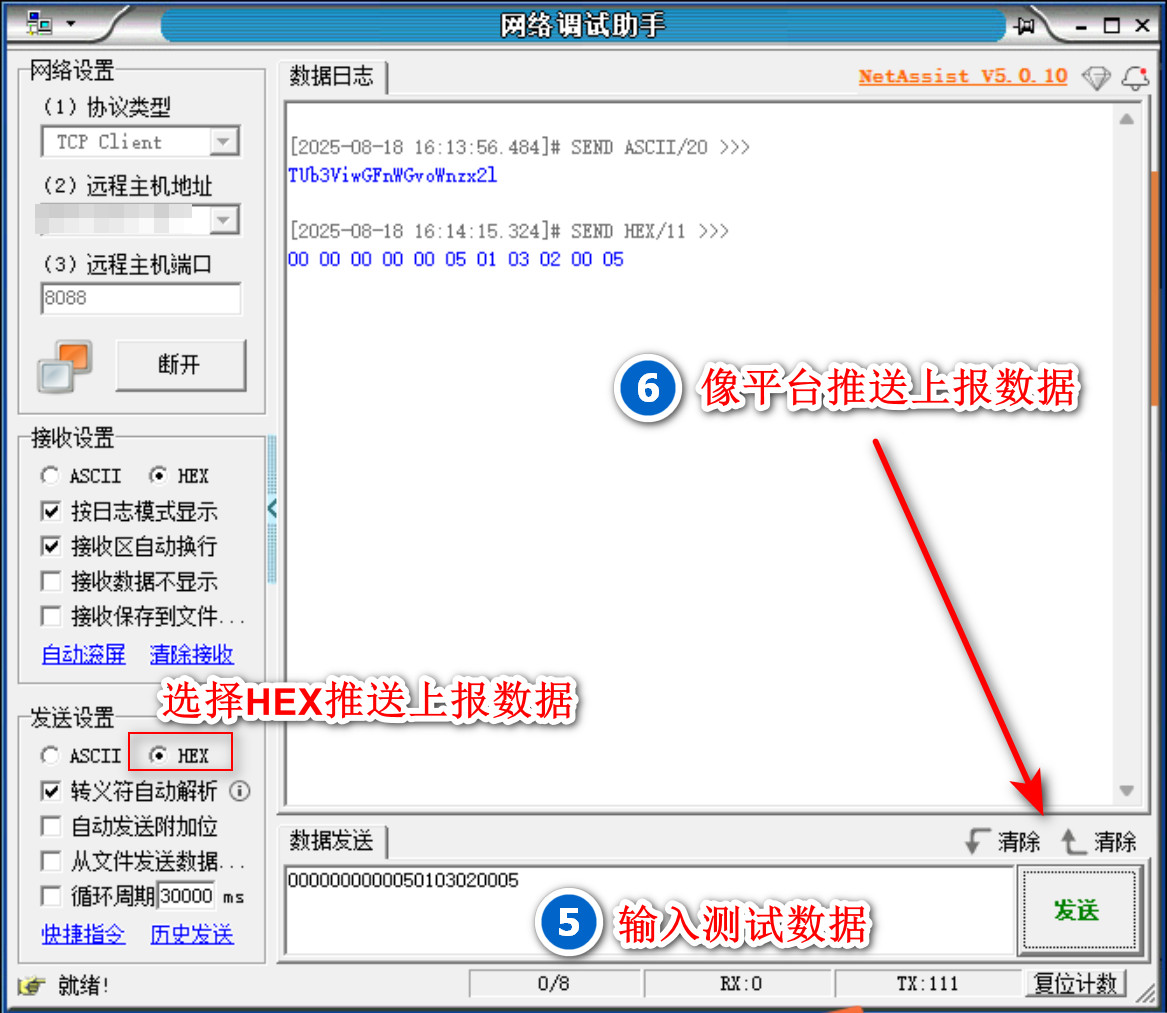Image resolution: width=1167 pixels, height=1013 pixels.
Task: Click the right 清除 arrow icon above send button
Action: [1074, 842]
